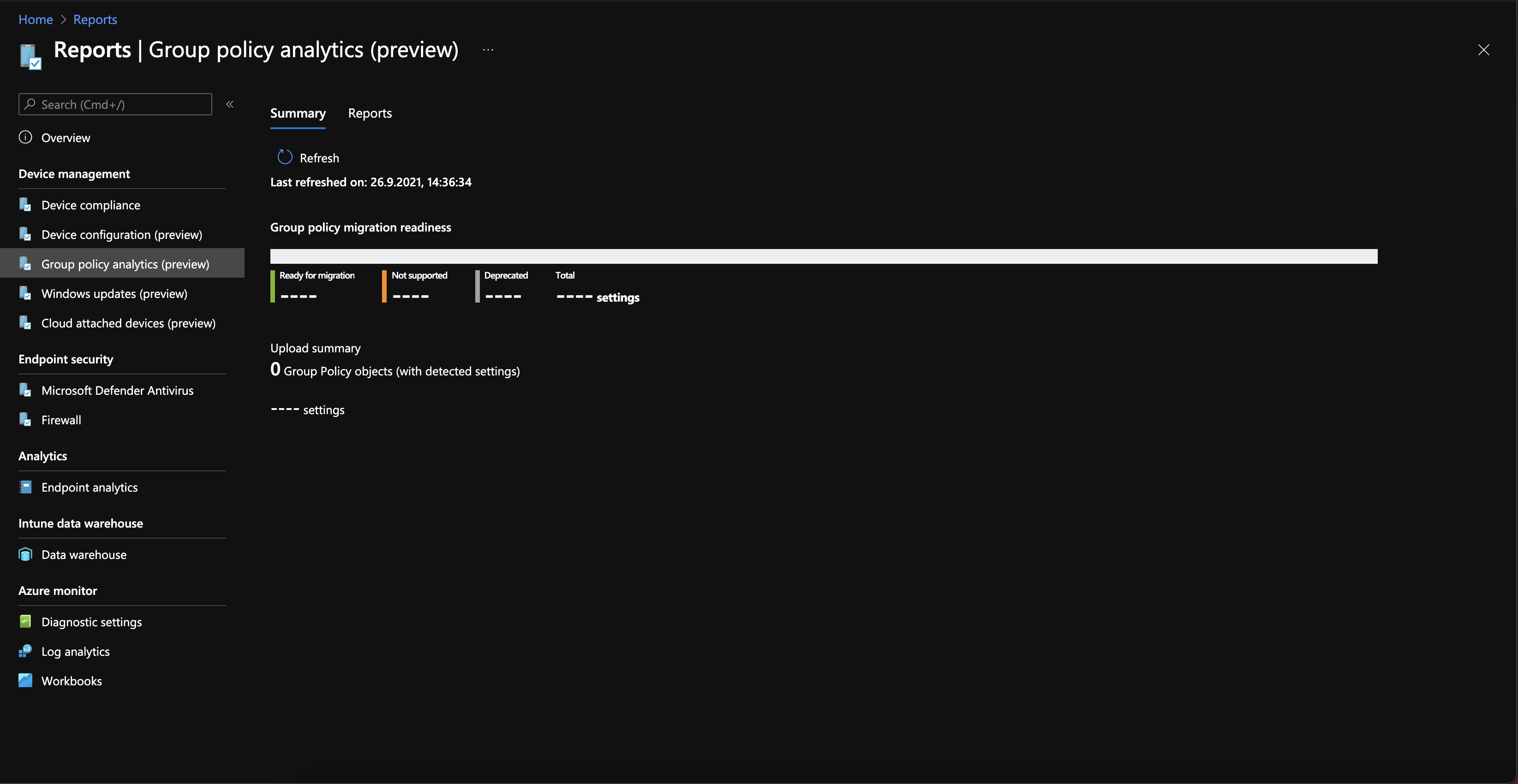Click the Device compliance icon
1518x784 pixels.
point(25,205)
